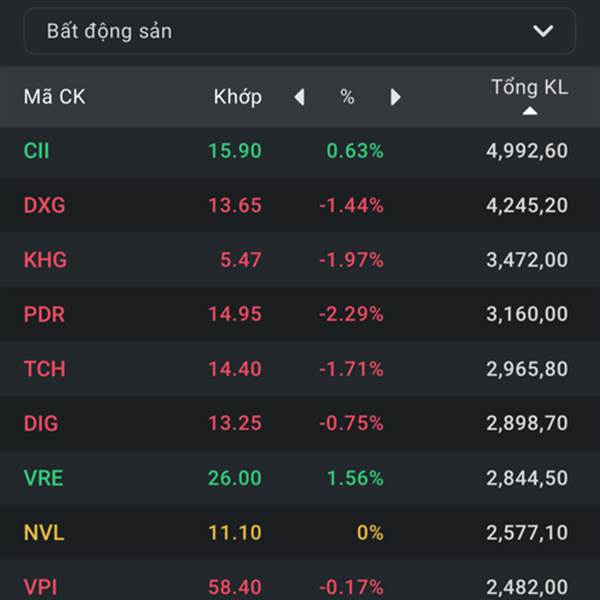The height and width of the screenshot is (600, 600).
Task: Open VRE stock ticker
Action: point(43,478)
